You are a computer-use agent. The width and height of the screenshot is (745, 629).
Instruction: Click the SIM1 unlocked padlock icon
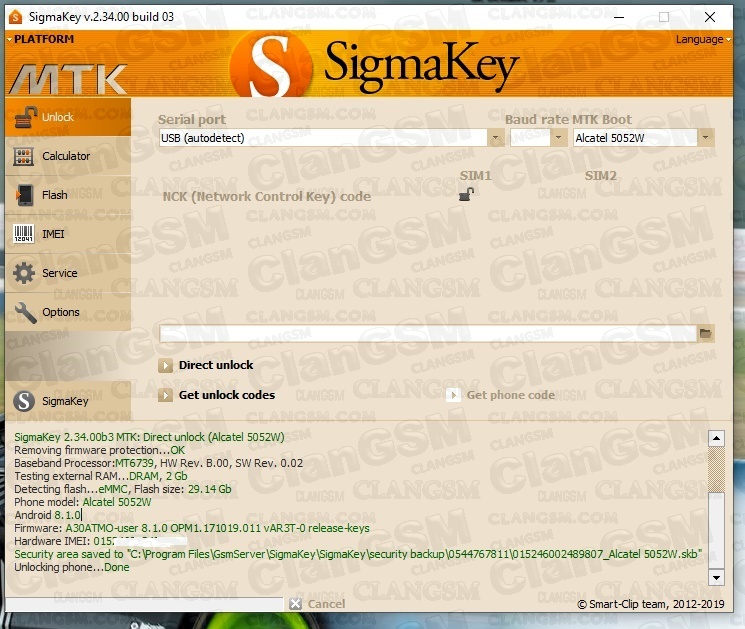click(x=466, y=194)
